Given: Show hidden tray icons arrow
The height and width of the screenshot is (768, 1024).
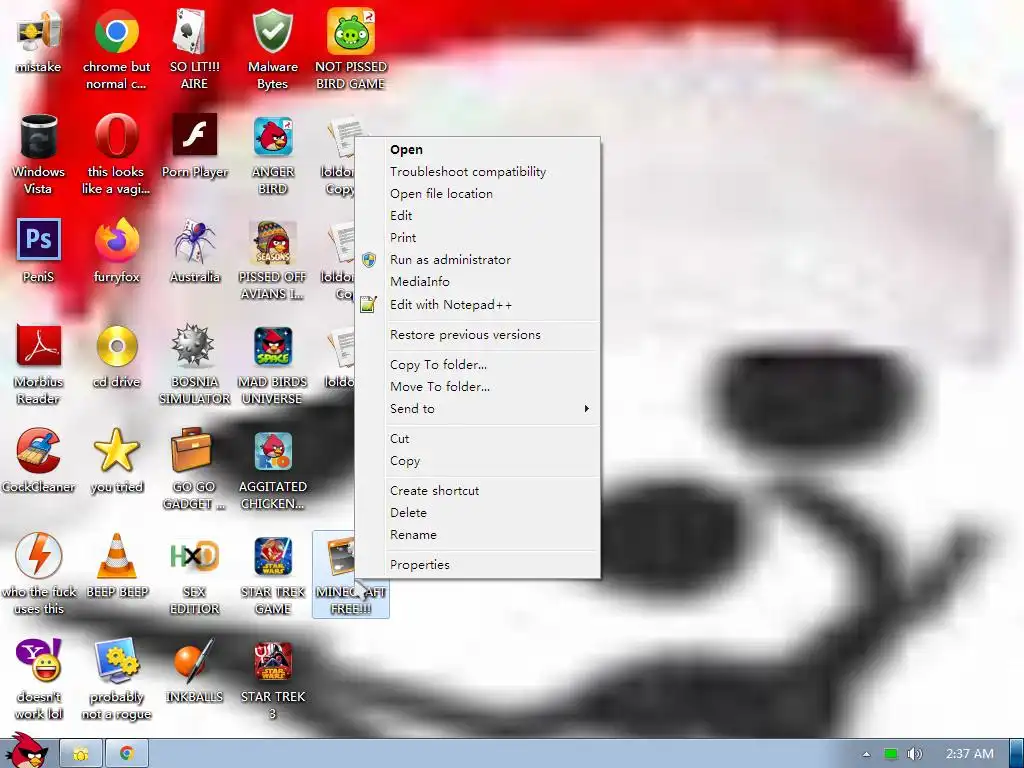Looking at the screenshot, I should (x=867, y=754).
